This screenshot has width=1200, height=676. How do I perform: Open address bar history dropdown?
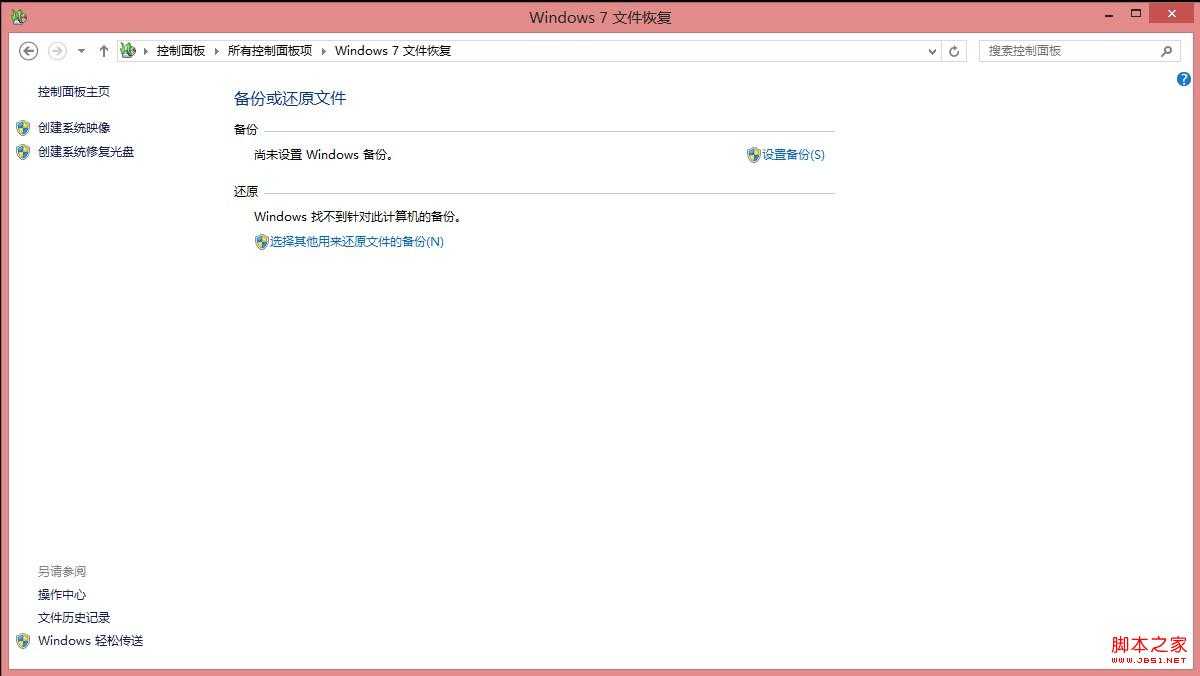932,51
